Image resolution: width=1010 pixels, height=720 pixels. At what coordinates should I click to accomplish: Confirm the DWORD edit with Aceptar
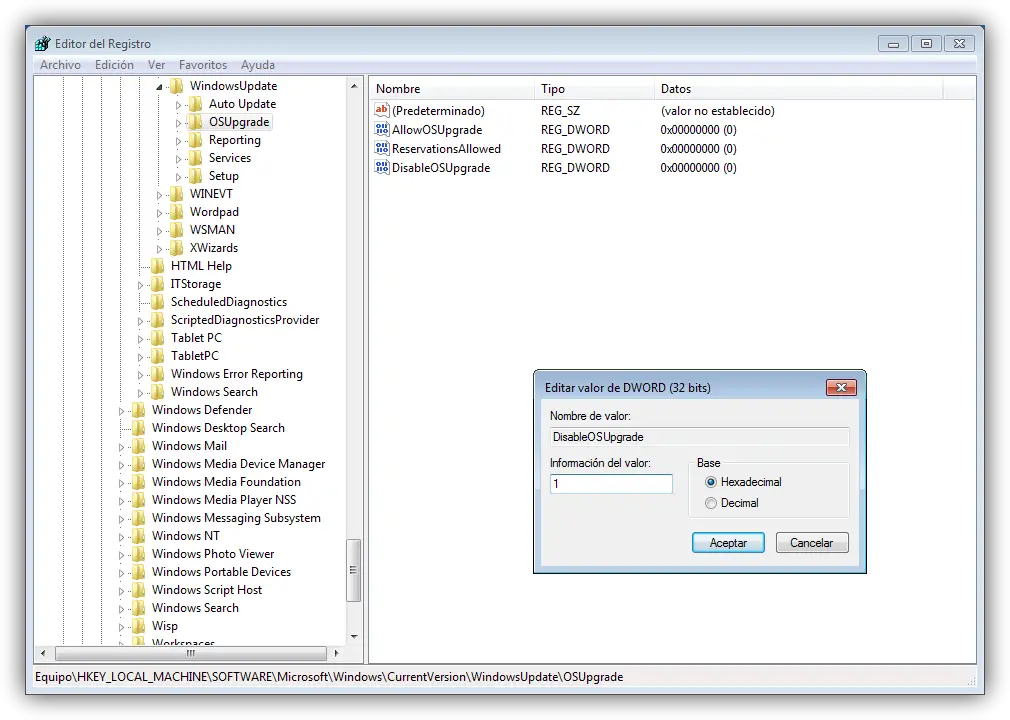point(728,542)
